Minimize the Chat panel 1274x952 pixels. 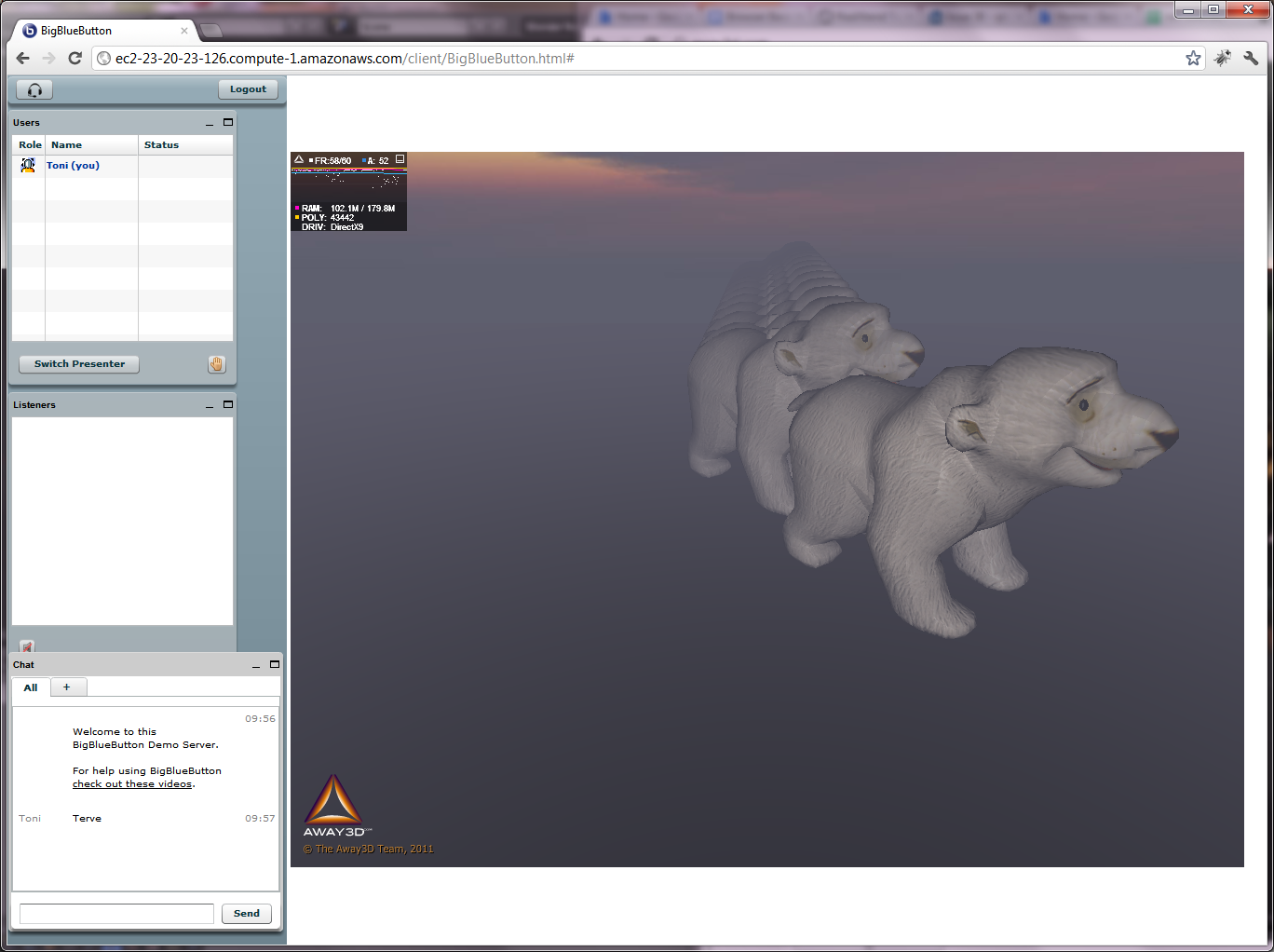(x=256, y=665)
